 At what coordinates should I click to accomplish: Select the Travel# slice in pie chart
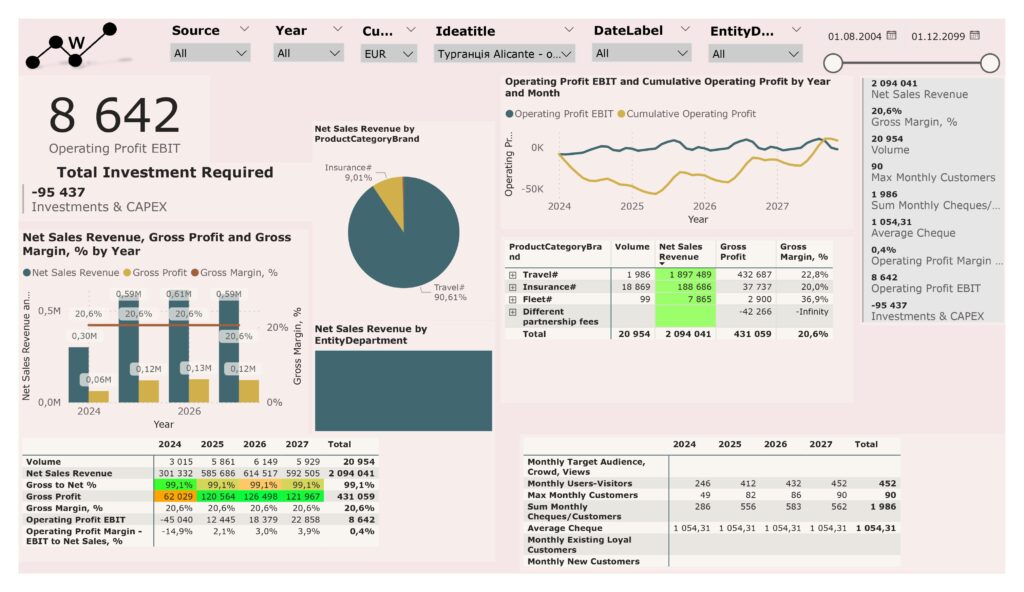(400, 242)
